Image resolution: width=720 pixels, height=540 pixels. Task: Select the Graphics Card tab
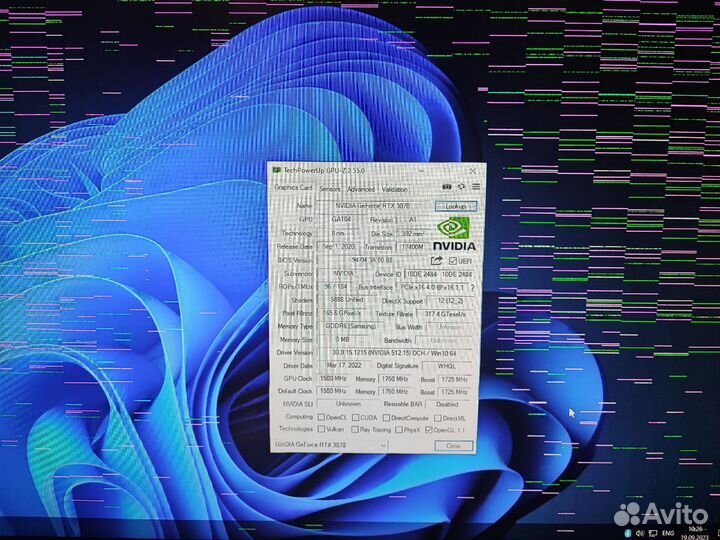point(293,187)
